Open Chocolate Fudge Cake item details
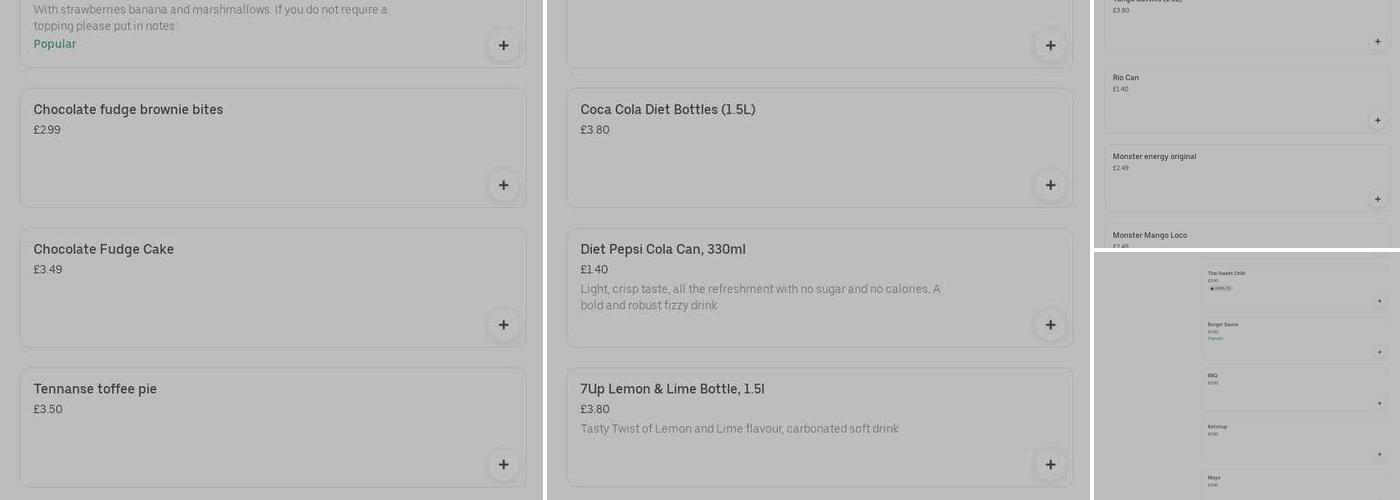The width and height of the screenshot is (1400, 500). coord(104,249)
